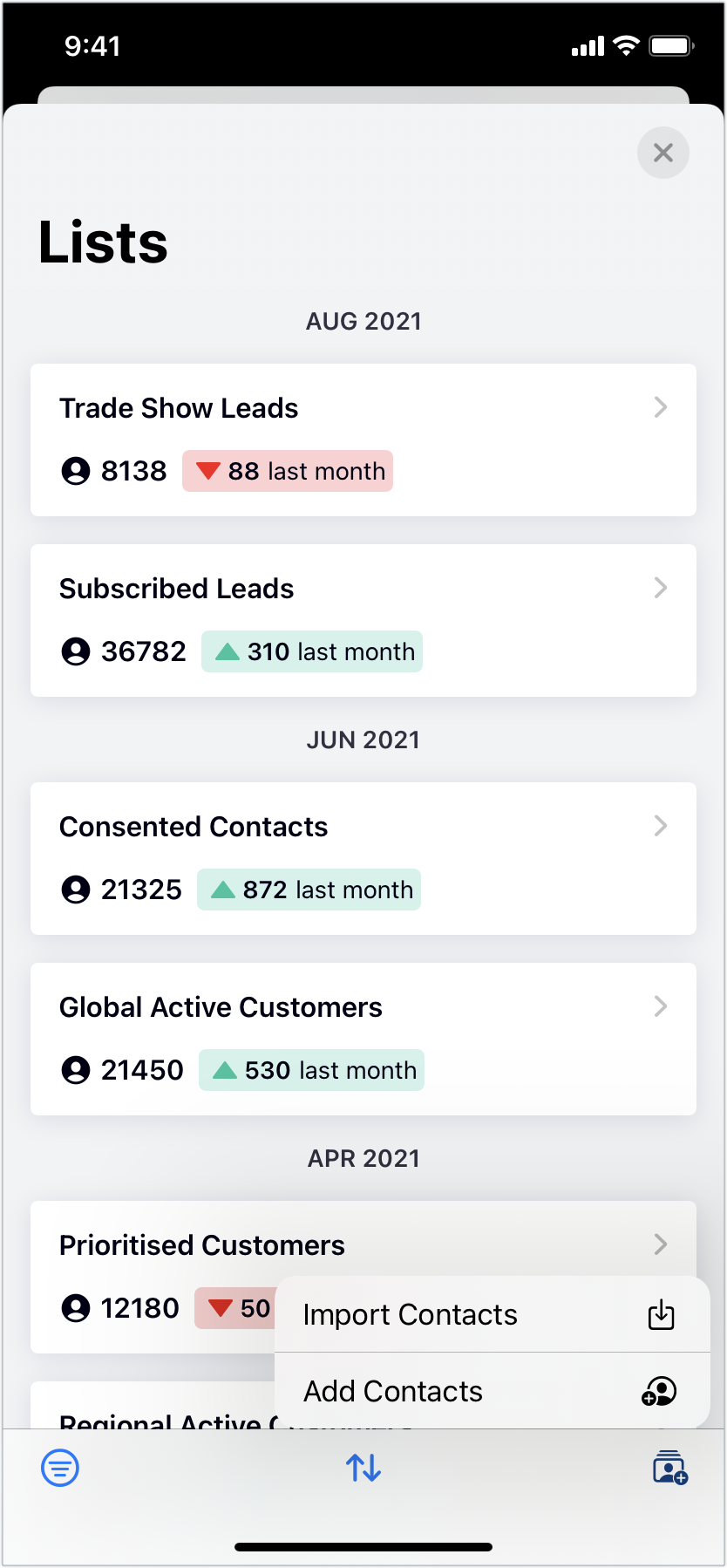Tap the 88 last month badge
The image size is (727, 1568).
pos(288,471)
